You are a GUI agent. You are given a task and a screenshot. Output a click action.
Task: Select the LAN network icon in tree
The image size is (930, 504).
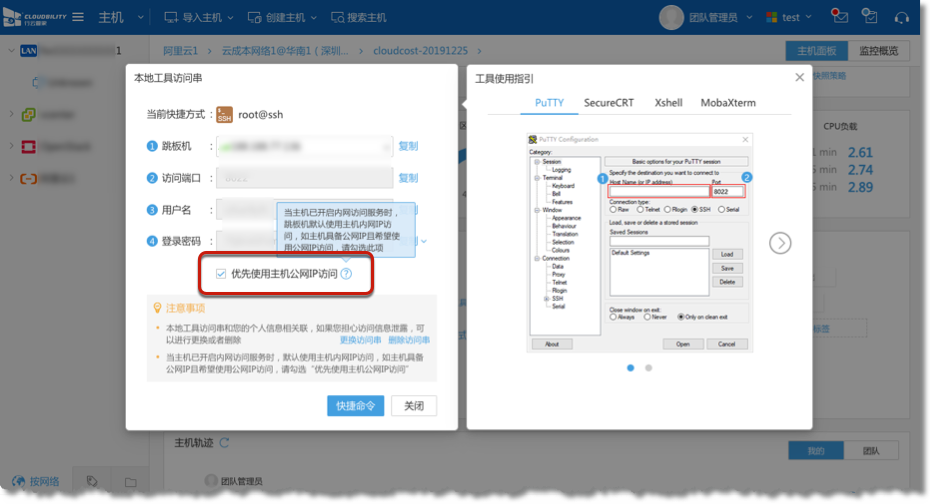tap(28, 50)
